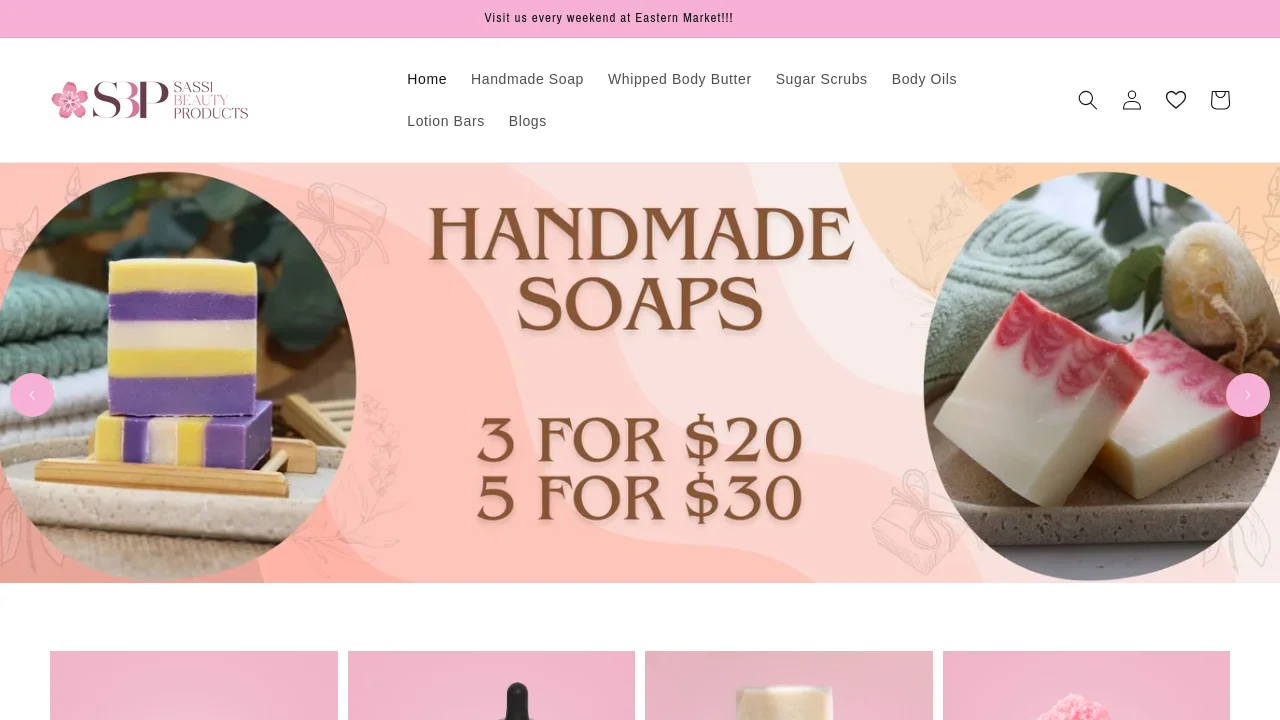
Task: Advance slideshow with right arrow button
Action: 1248,395
